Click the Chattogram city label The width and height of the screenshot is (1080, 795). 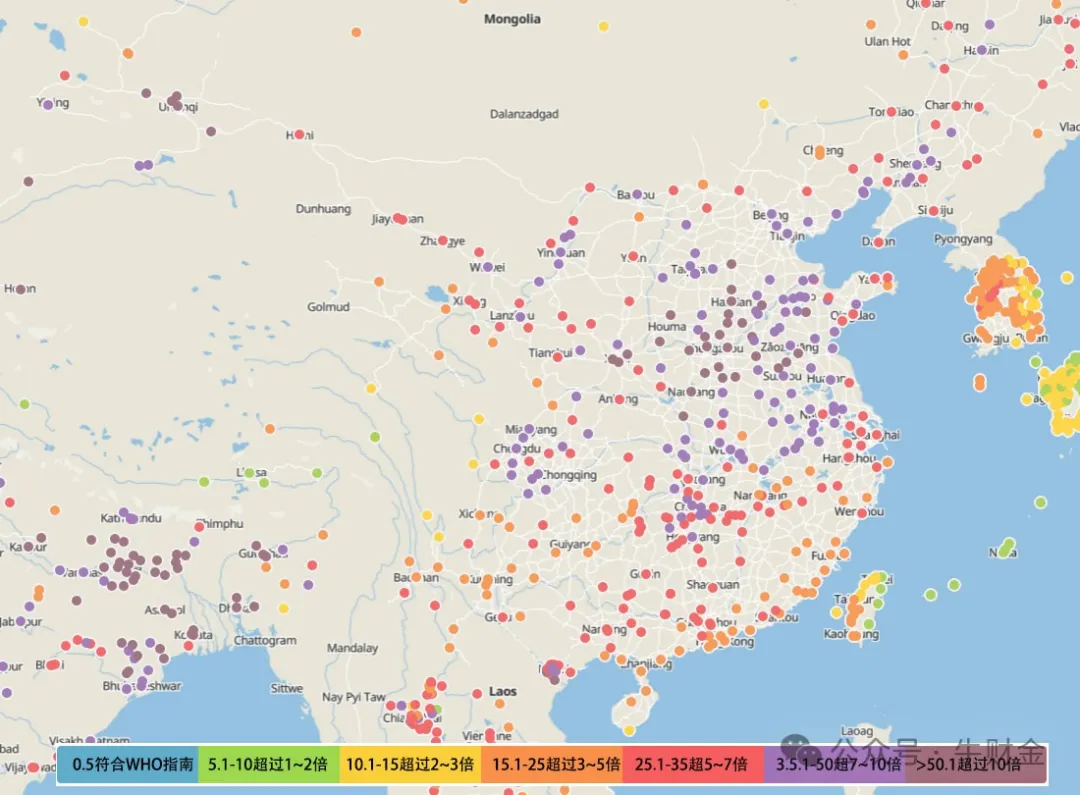coord(265,641)
